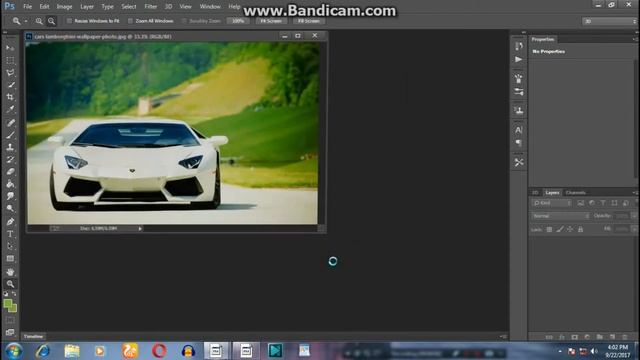Select the Hand tool
640x360 pixels.
click(10, 272)
